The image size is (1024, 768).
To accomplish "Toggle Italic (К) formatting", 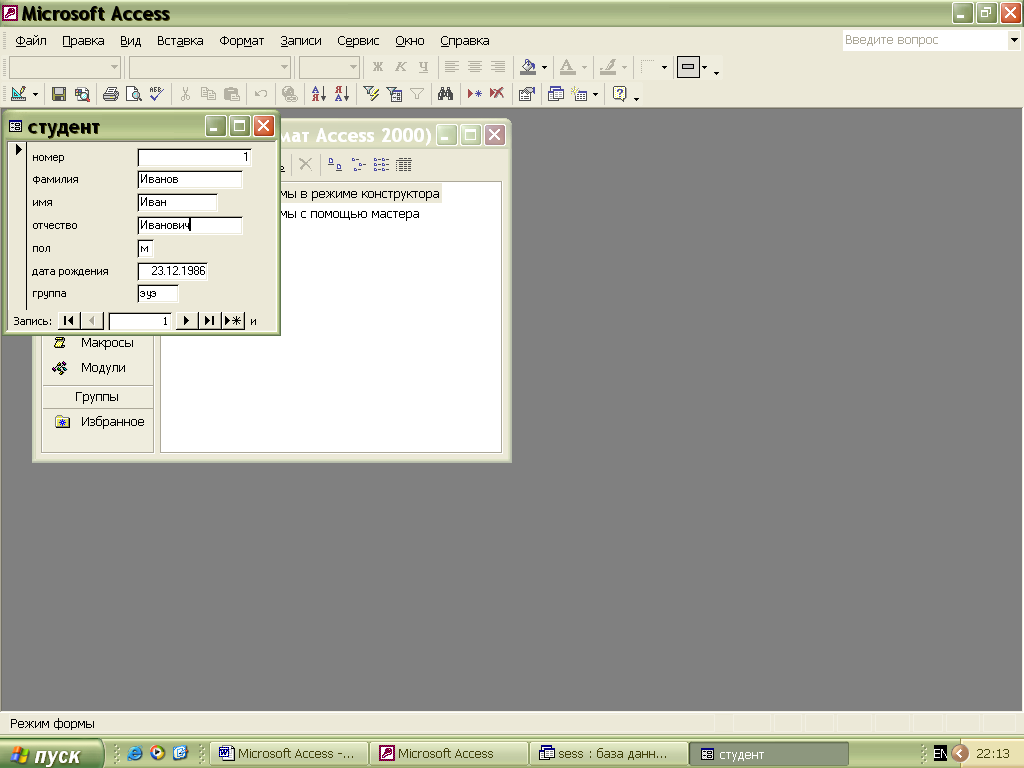I will (401, 67).
